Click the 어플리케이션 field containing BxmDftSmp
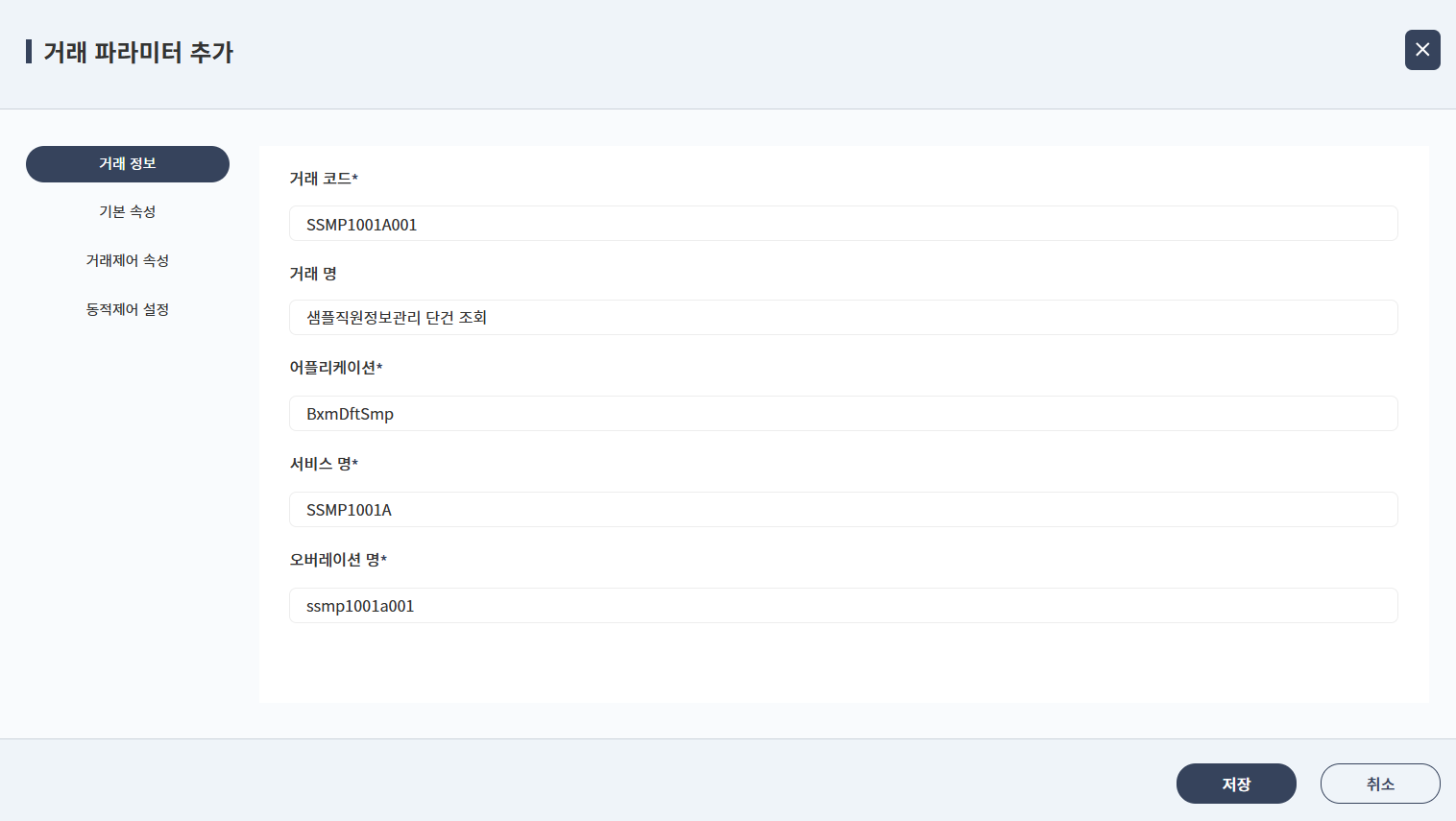 pyautogui.click(x=842, y=414)
